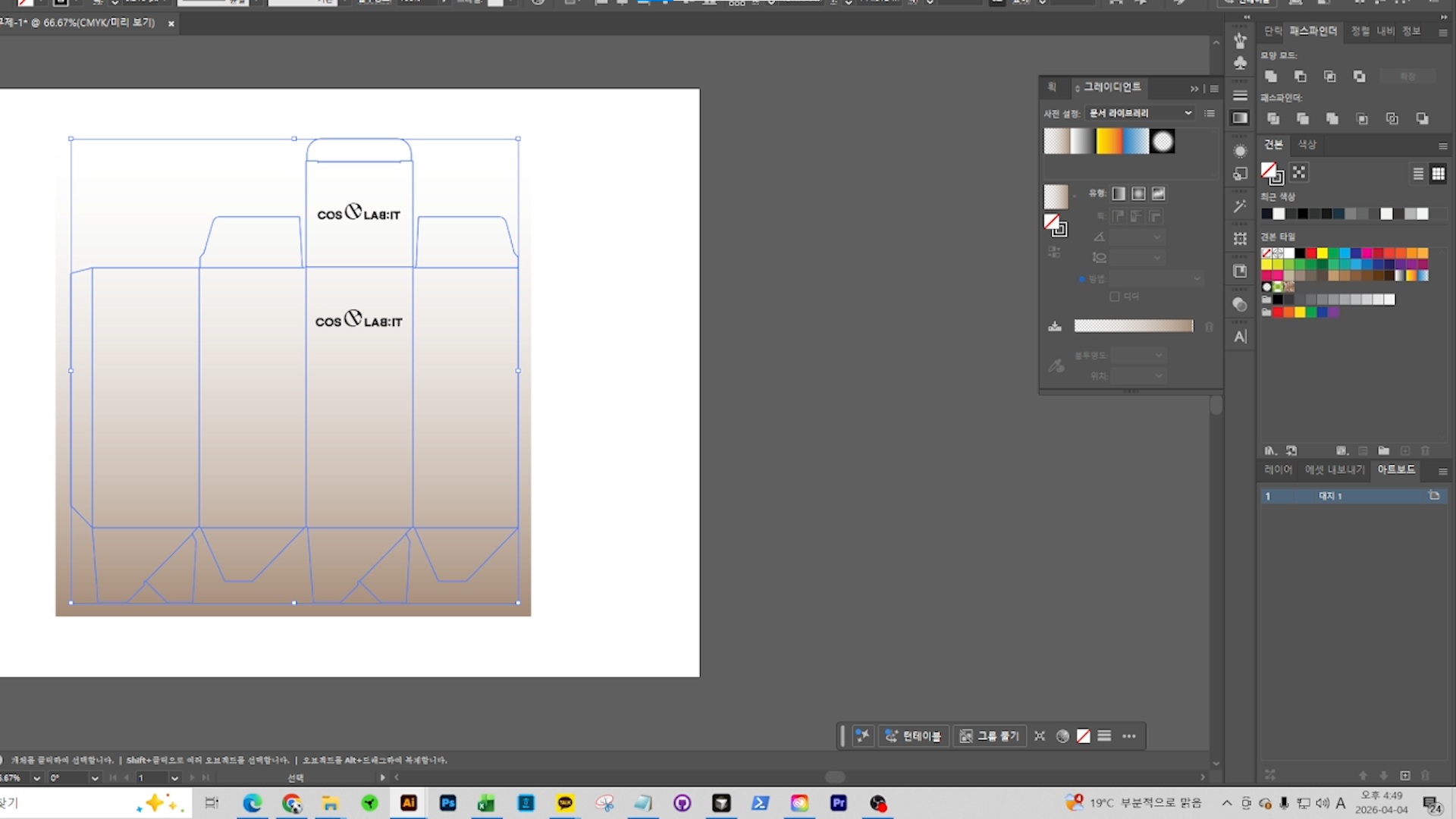Select the freeform gradient type icon
Viewport: 1456px width, 819px height.
[x=1158, y=194]
